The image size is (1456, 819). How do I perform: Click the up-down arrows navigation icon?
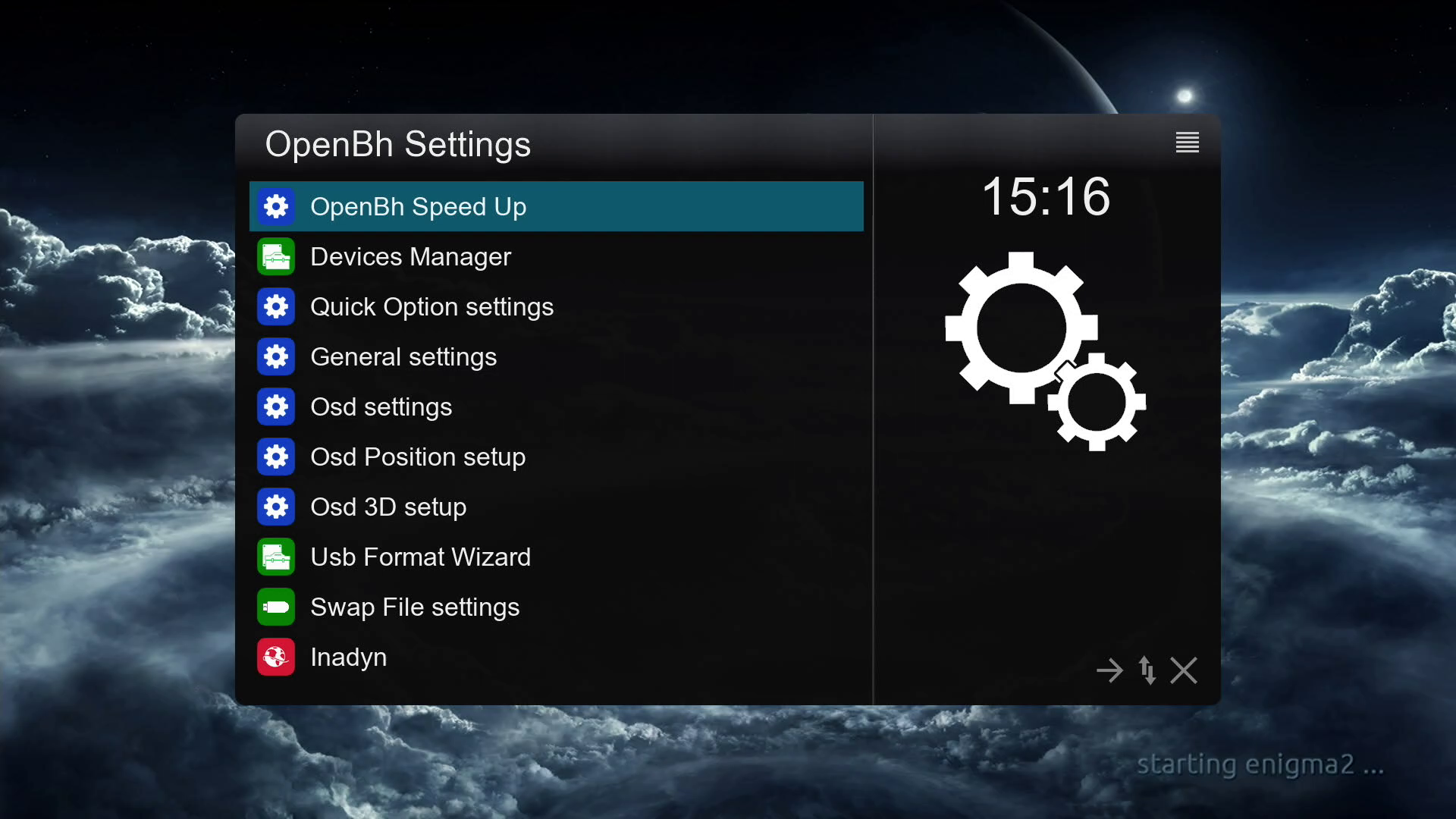1147,670
